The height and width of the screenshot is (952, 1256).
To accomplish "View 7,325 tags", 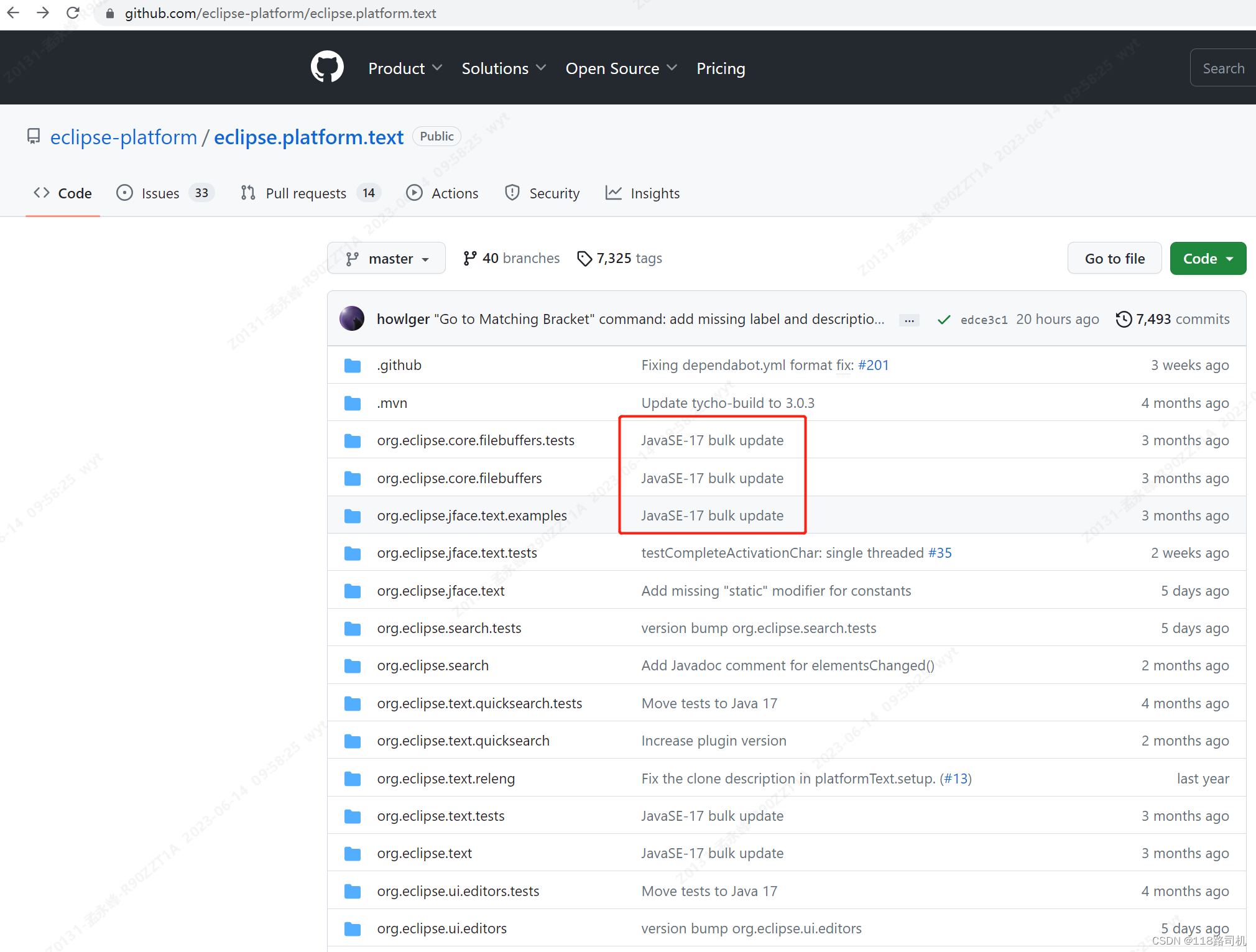I will 619,258.
